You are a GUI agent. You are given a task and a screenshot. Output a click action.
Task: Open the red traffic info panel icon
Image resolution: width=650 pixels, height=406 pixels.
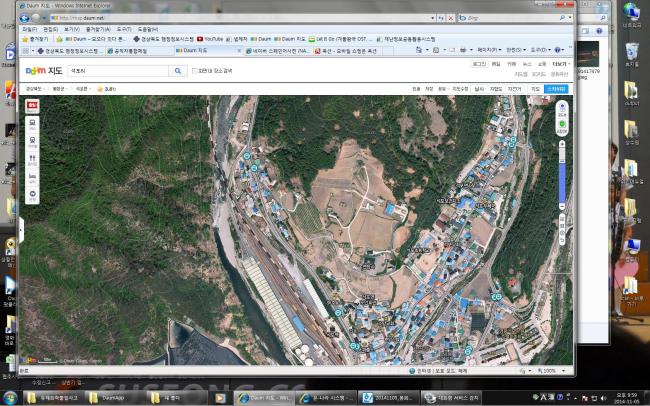(x=32, y=106)
